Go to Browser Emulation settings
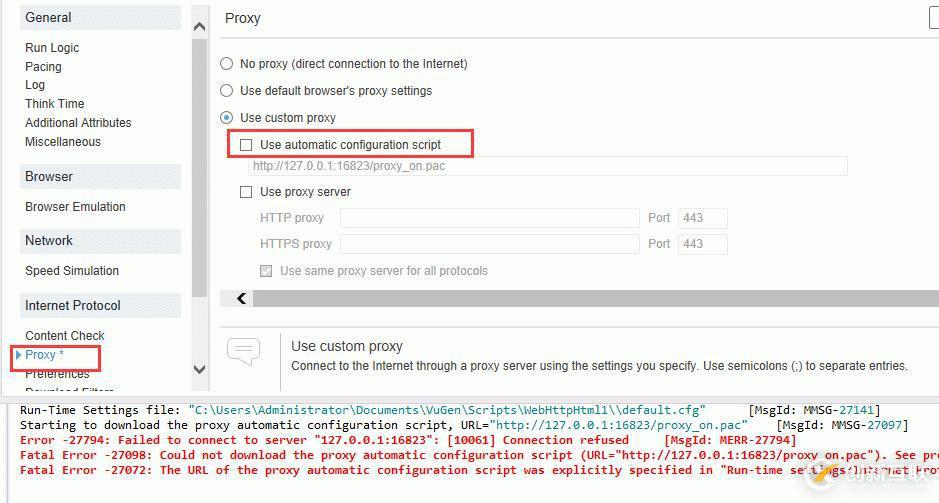The image size is (939, 503). [x=75, y=207]
